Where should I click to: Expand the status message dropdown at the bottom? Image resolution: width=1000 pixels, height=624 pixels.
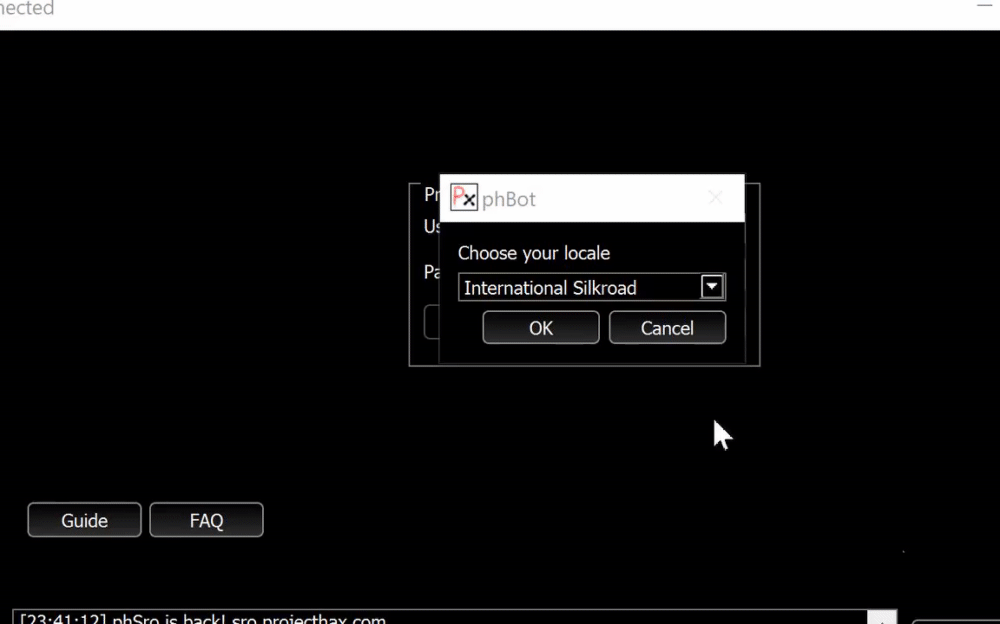click(881, 617)
